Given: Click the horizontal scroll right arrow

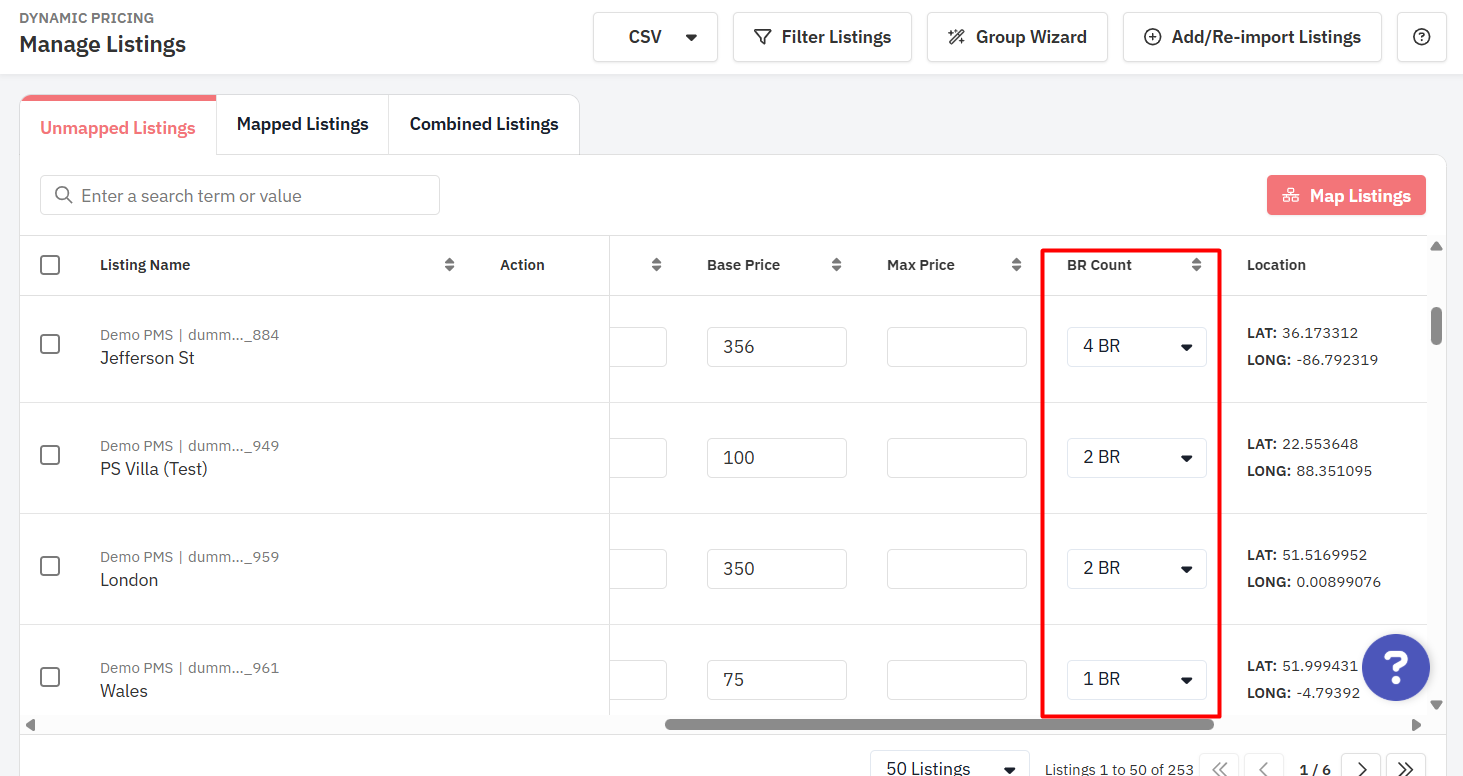Looking at the screenshot, I should [1416, 724].
